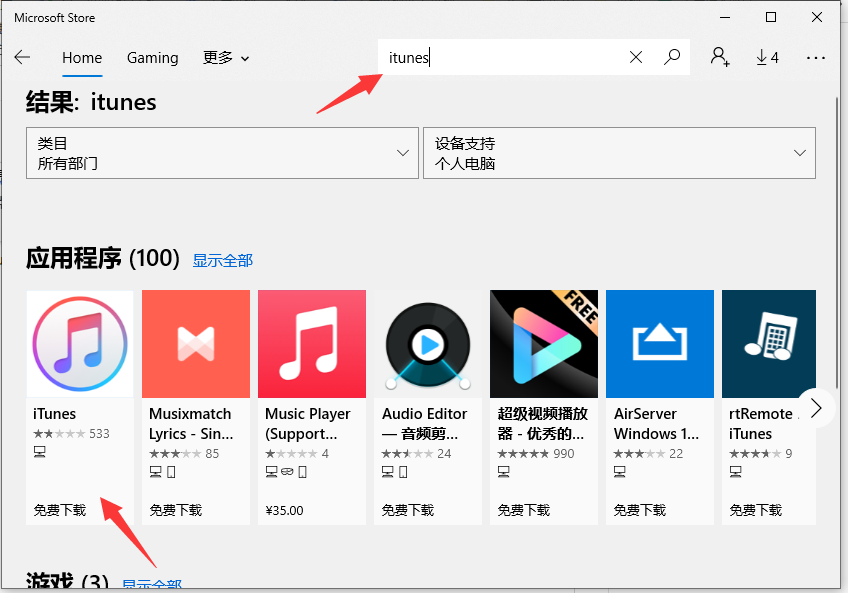
Task: Click the search magnifier icon
Action: 672,57
